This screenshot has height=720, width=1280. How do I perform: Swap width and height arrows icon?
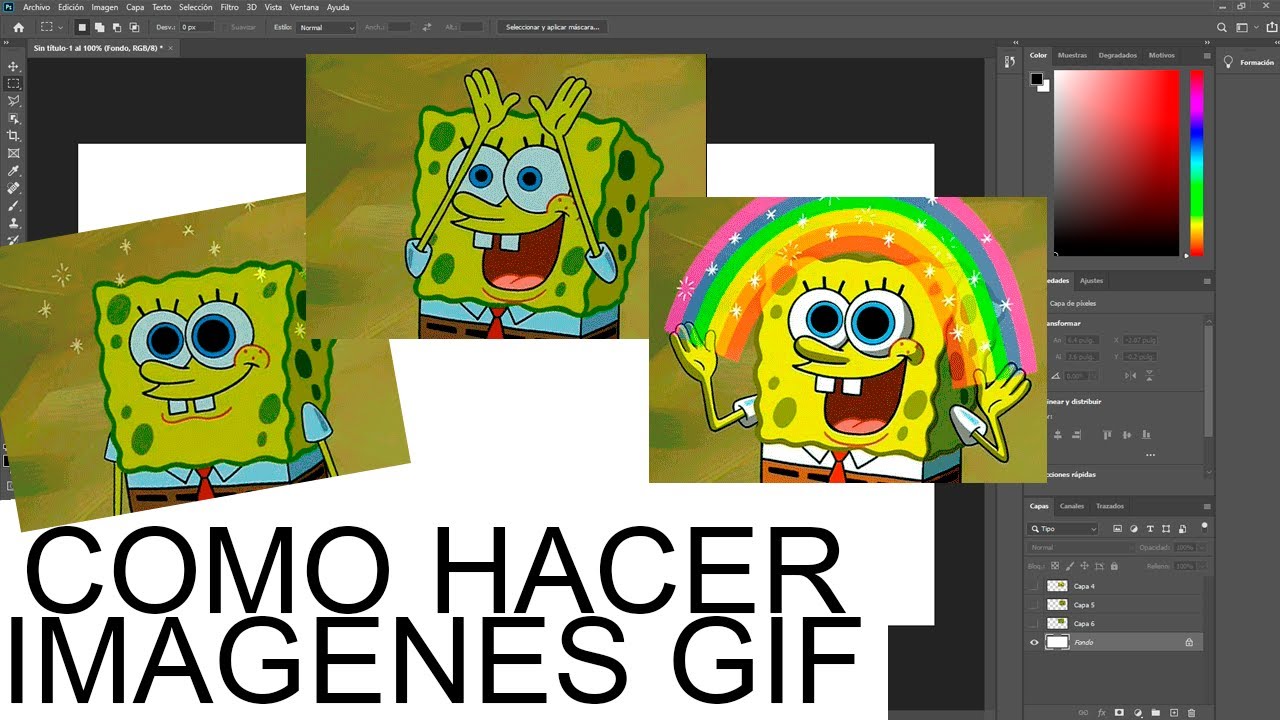coord(428,27)
